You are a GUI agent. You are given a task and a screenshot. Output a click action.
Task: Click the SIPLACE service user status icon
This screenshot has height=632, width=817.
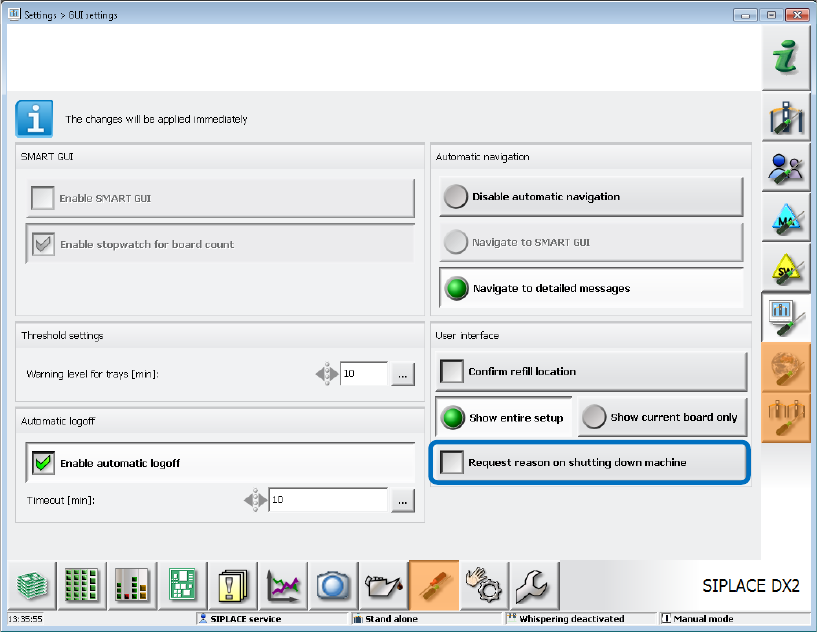[203, 618]
